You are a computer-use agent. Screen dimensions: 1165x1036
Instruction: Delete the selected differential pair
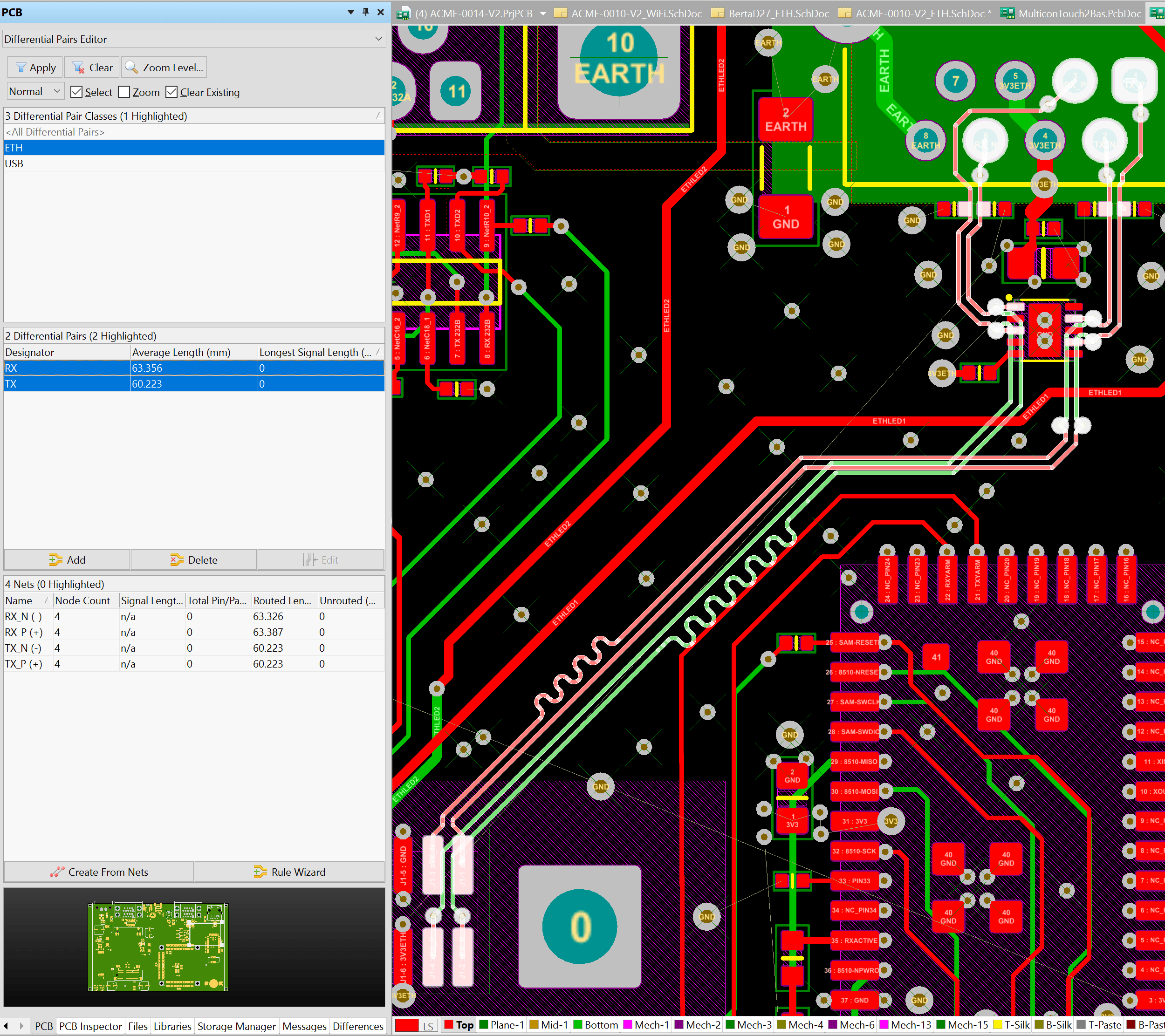[193, 559]
